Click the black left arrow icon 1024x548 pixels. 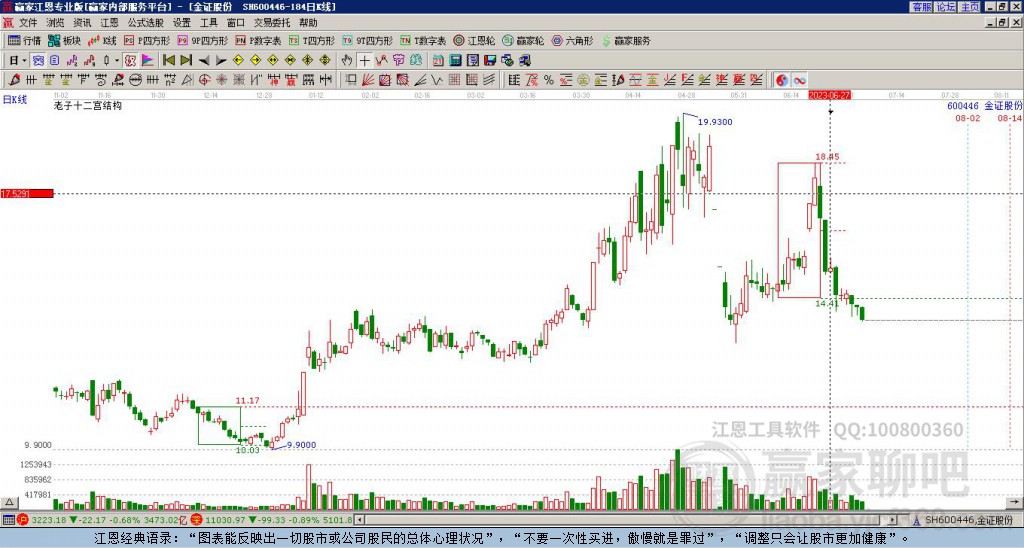[204, 61]
